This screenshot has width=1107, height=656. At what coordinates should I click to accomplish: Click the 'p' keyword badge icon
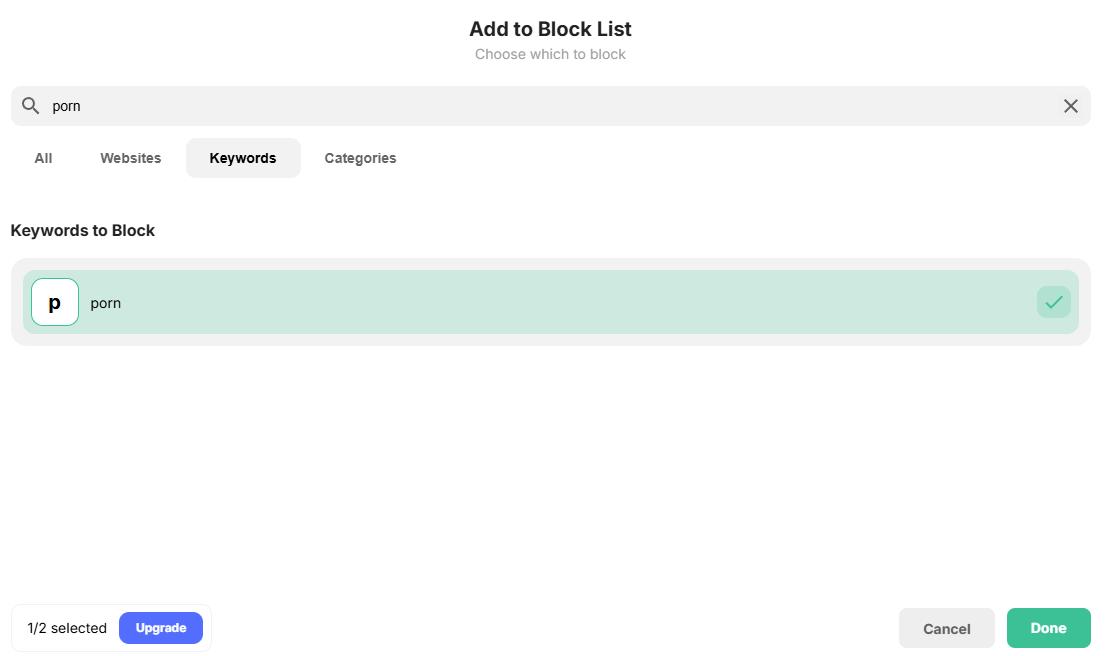pyautogui.click(x=54, y=301)
